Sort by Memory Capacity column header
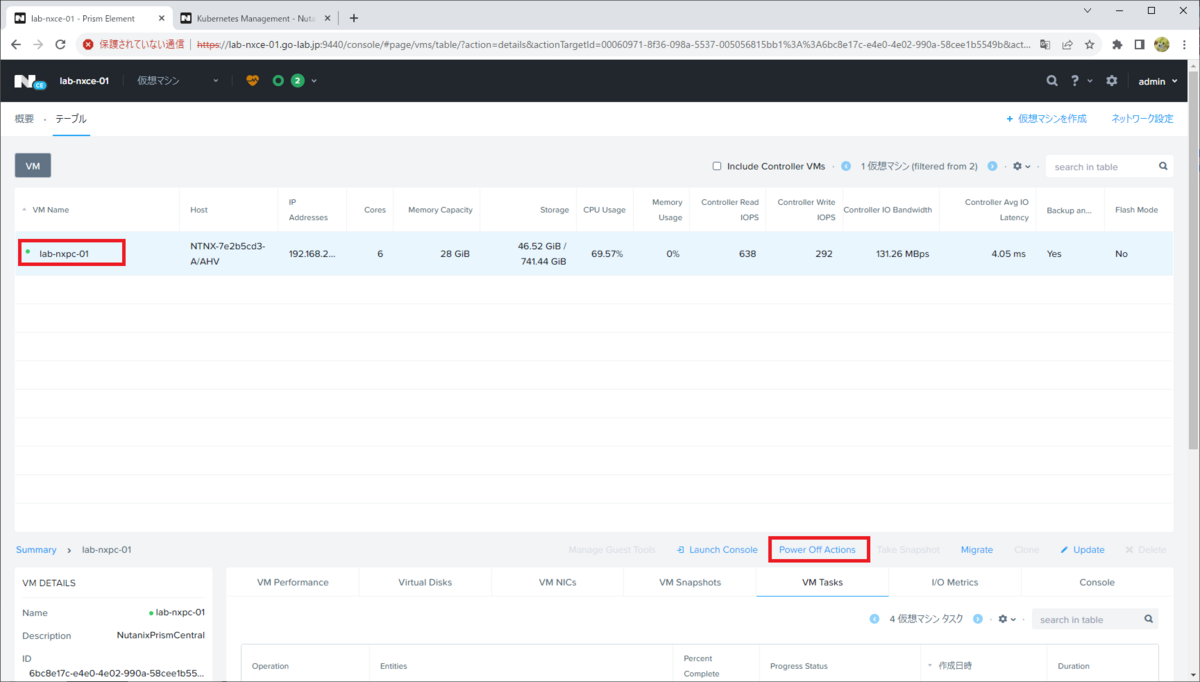 coord(439,210)
